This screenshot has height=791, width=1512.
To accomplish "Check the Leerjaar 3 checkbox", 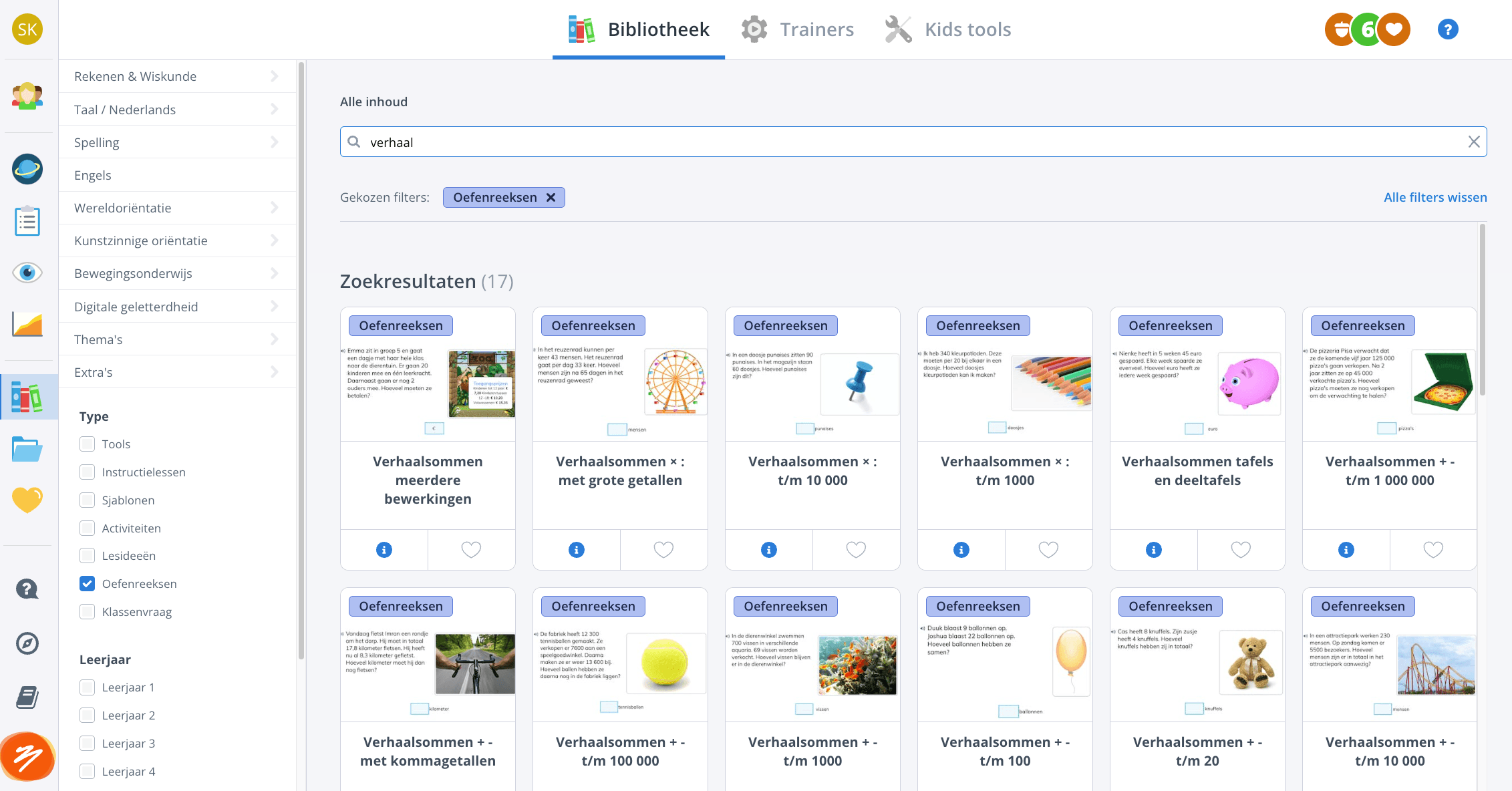I will (87, 744).
